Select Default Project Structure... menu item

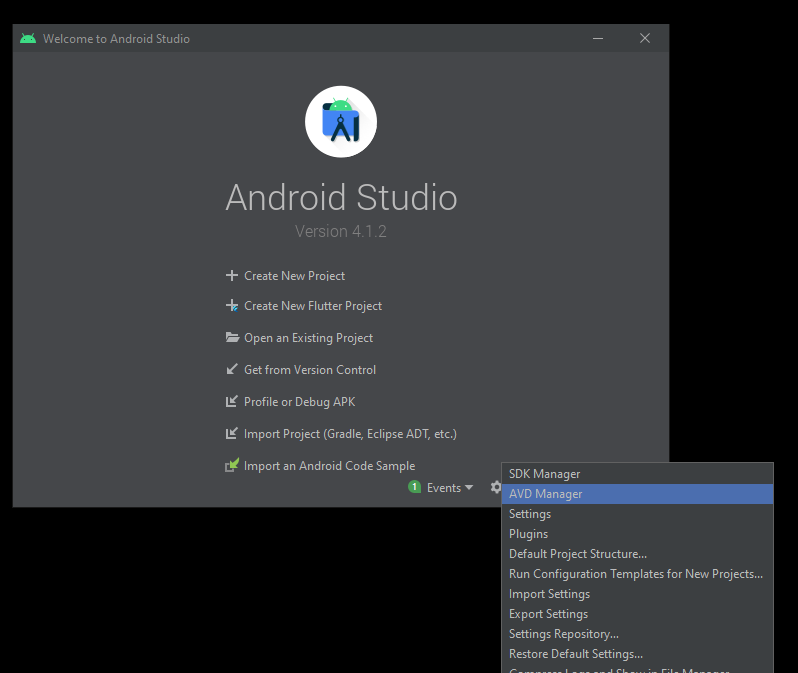pyautogui.click(x=637, y=554)
